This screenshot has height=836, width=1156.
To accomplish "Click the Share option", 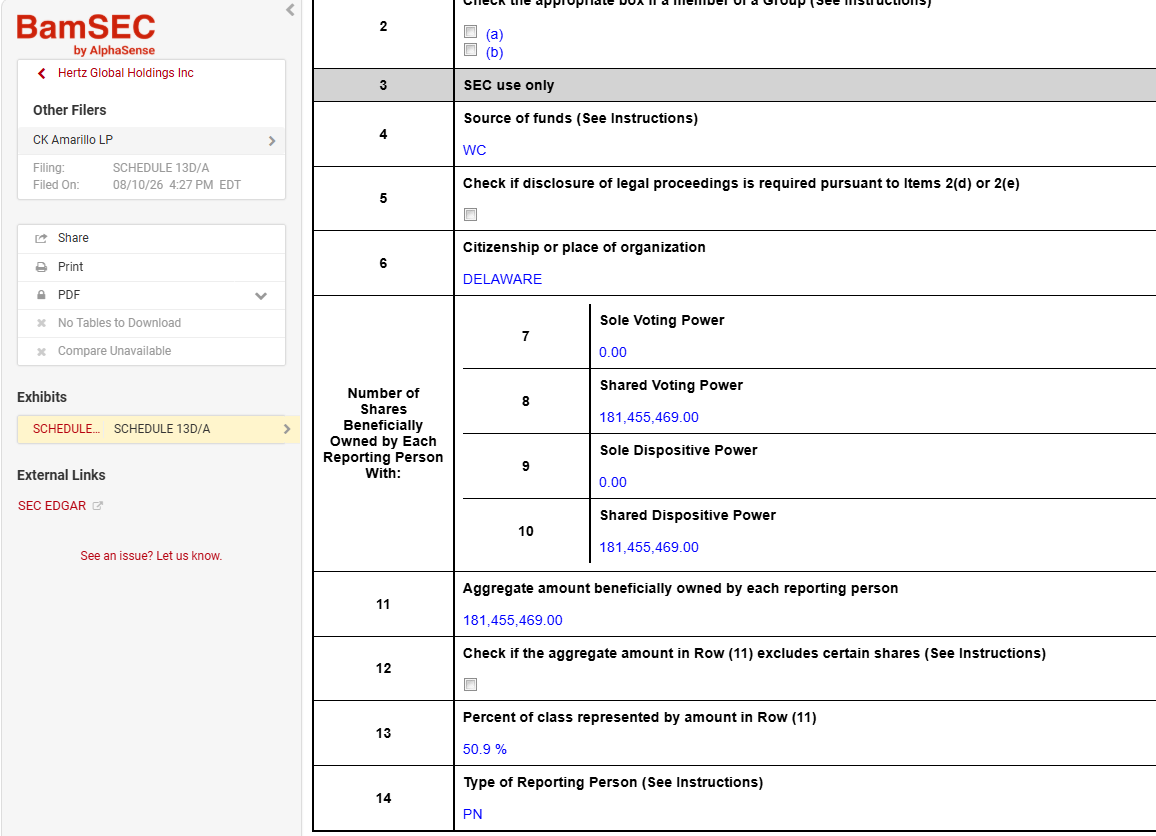I will (151, 238).
